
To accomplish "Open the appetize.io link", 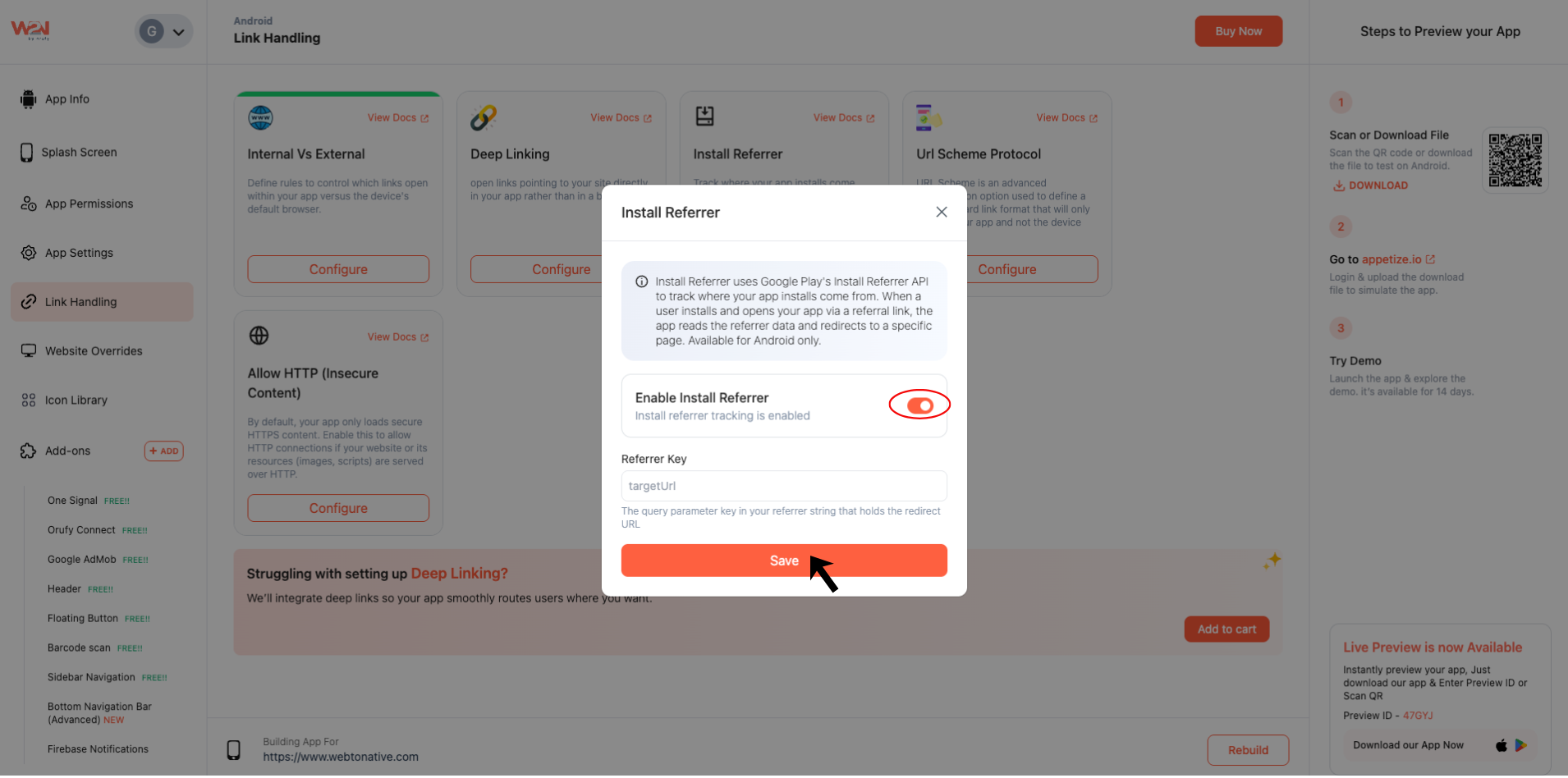I will (x=1391, y=259).
